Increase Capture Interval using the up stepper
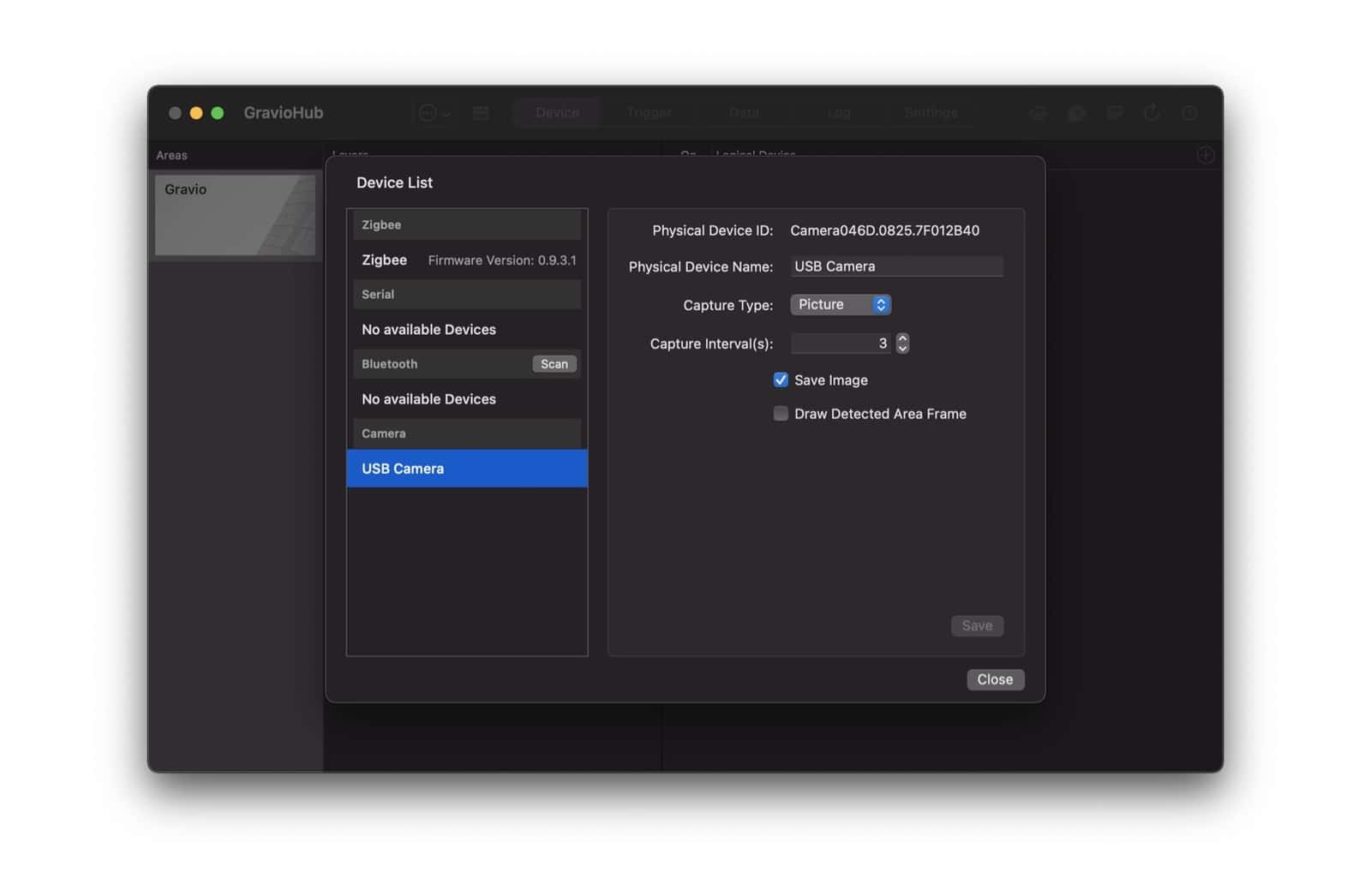1371x896 pixels. (902, 338)
